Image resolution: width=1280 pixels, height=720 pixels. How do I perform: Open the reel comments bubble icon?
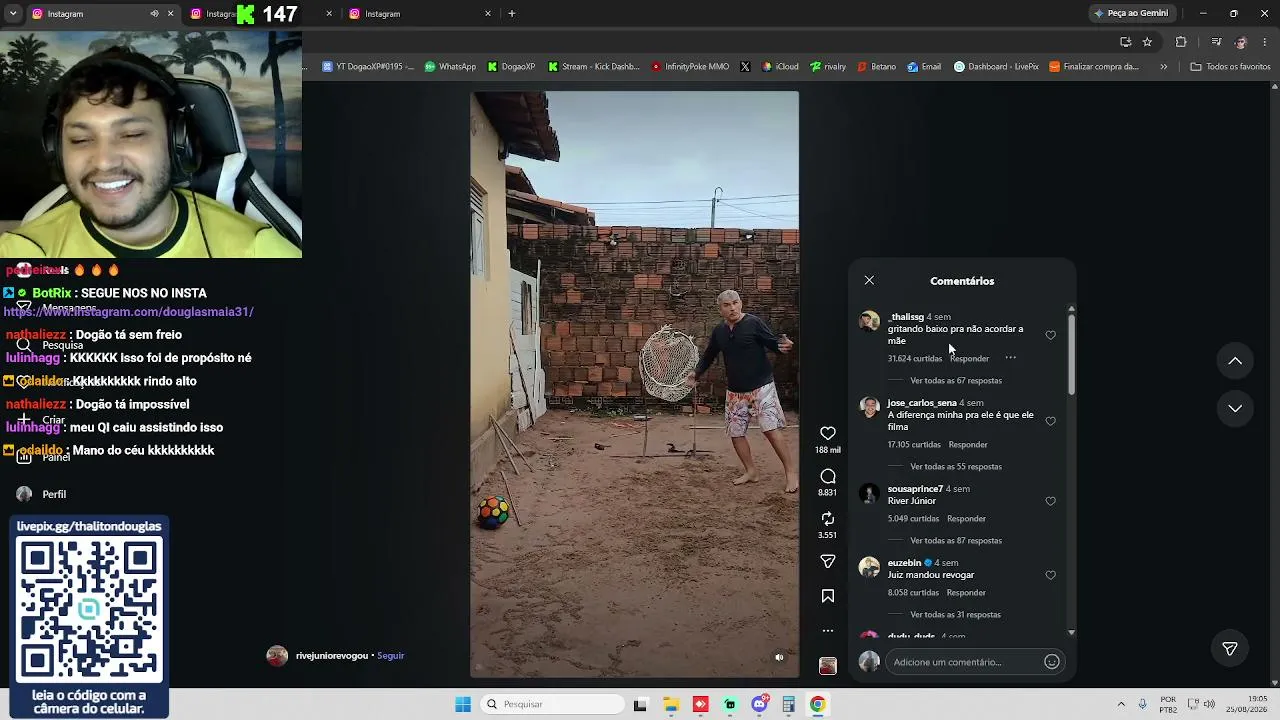828,476
